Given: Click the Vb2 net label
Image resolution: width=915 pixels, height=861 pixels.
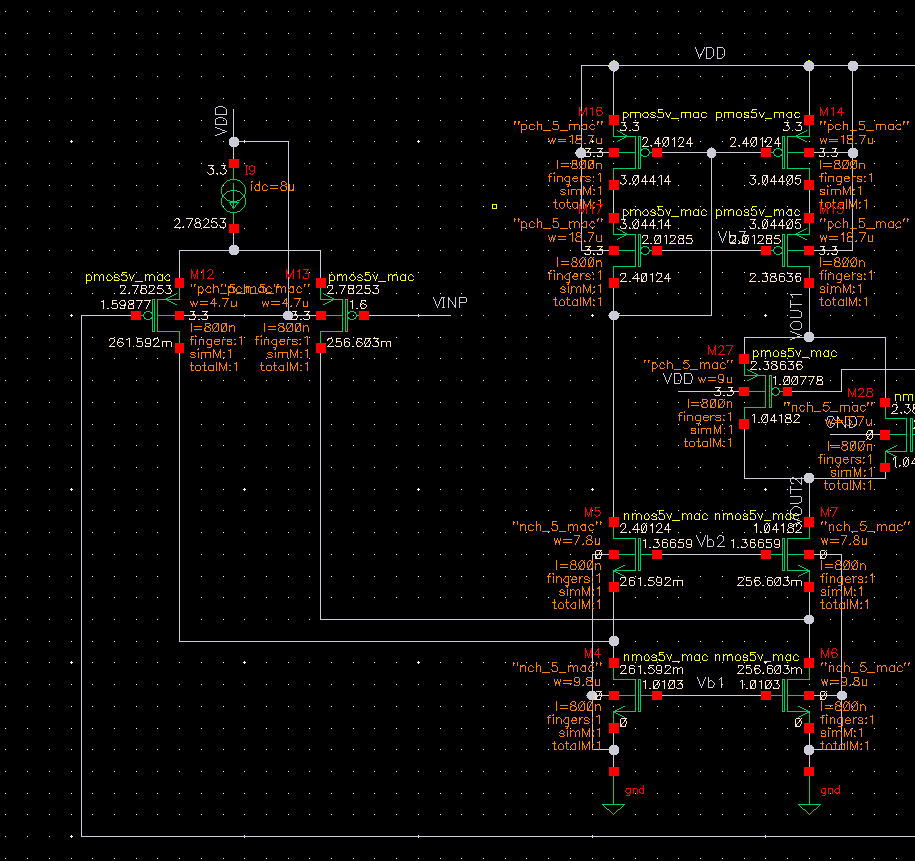Looking at the screenshot, I should 711,542.
